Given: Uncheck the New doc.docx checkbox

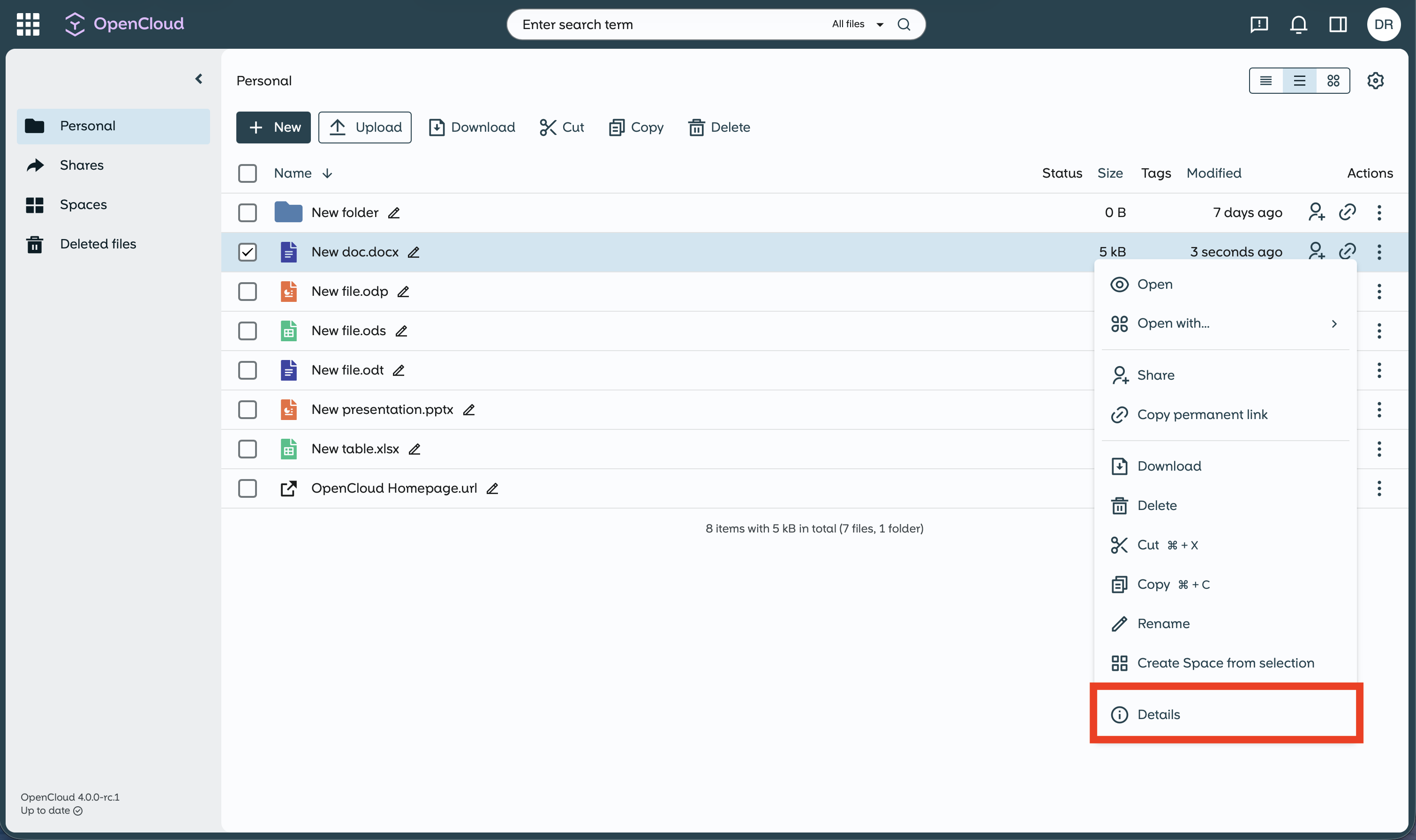Looking at the screenshot, I should [248, 252].
